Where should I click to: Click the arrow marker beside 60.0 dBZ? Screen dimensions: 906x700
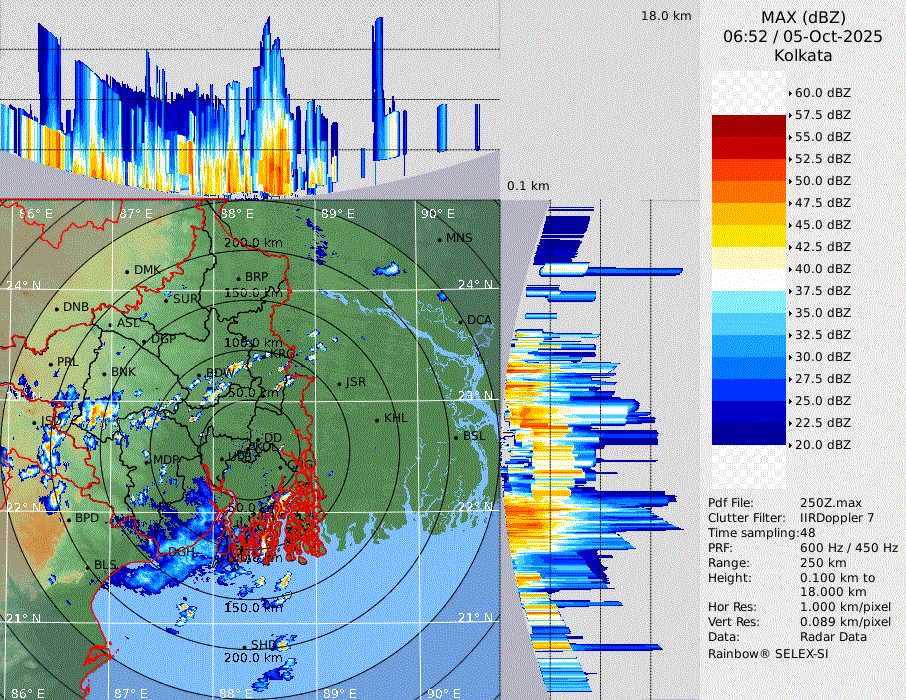tap(790, 93)
